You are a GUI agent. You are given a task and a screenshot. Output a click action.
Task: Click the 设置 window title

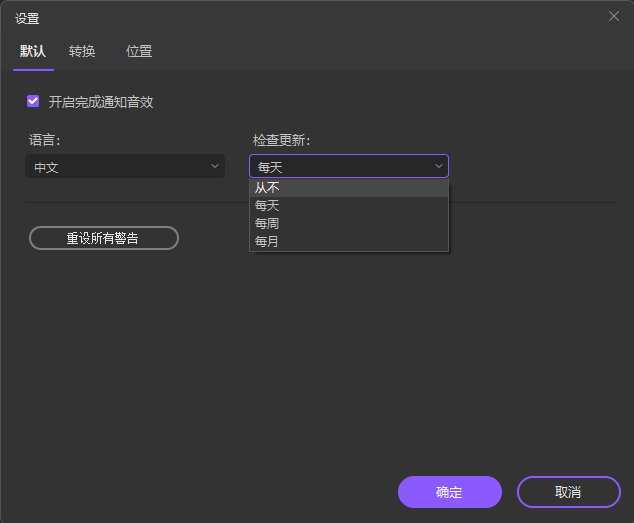tap(28, 18)
